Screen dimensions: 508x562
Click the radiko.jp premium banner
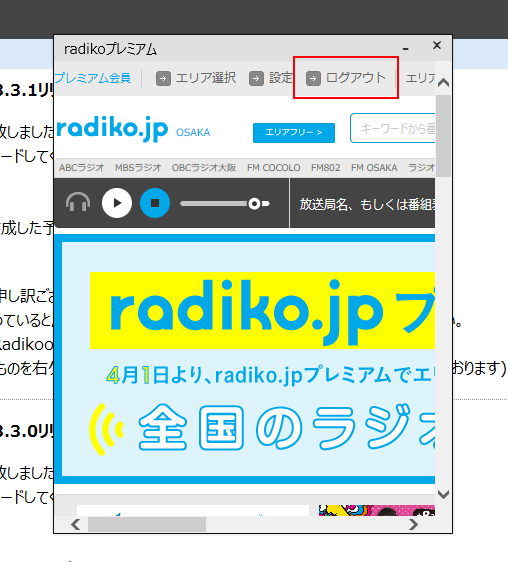point(244,359)
